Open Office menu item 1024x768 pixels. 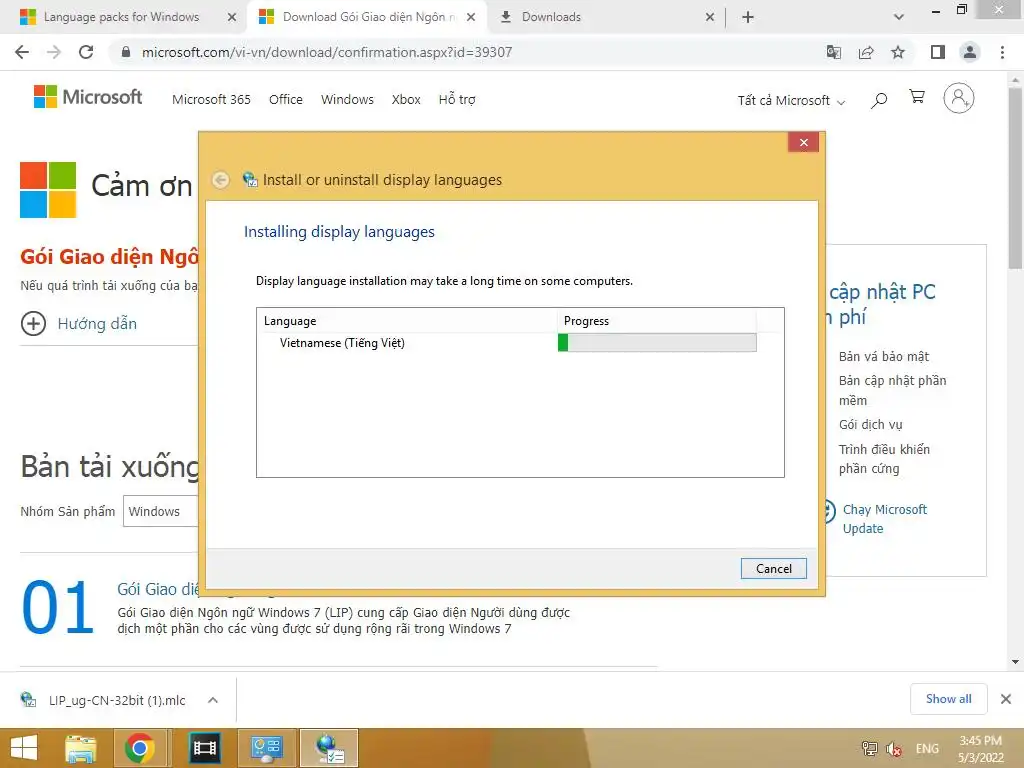[x=285, y=99]
